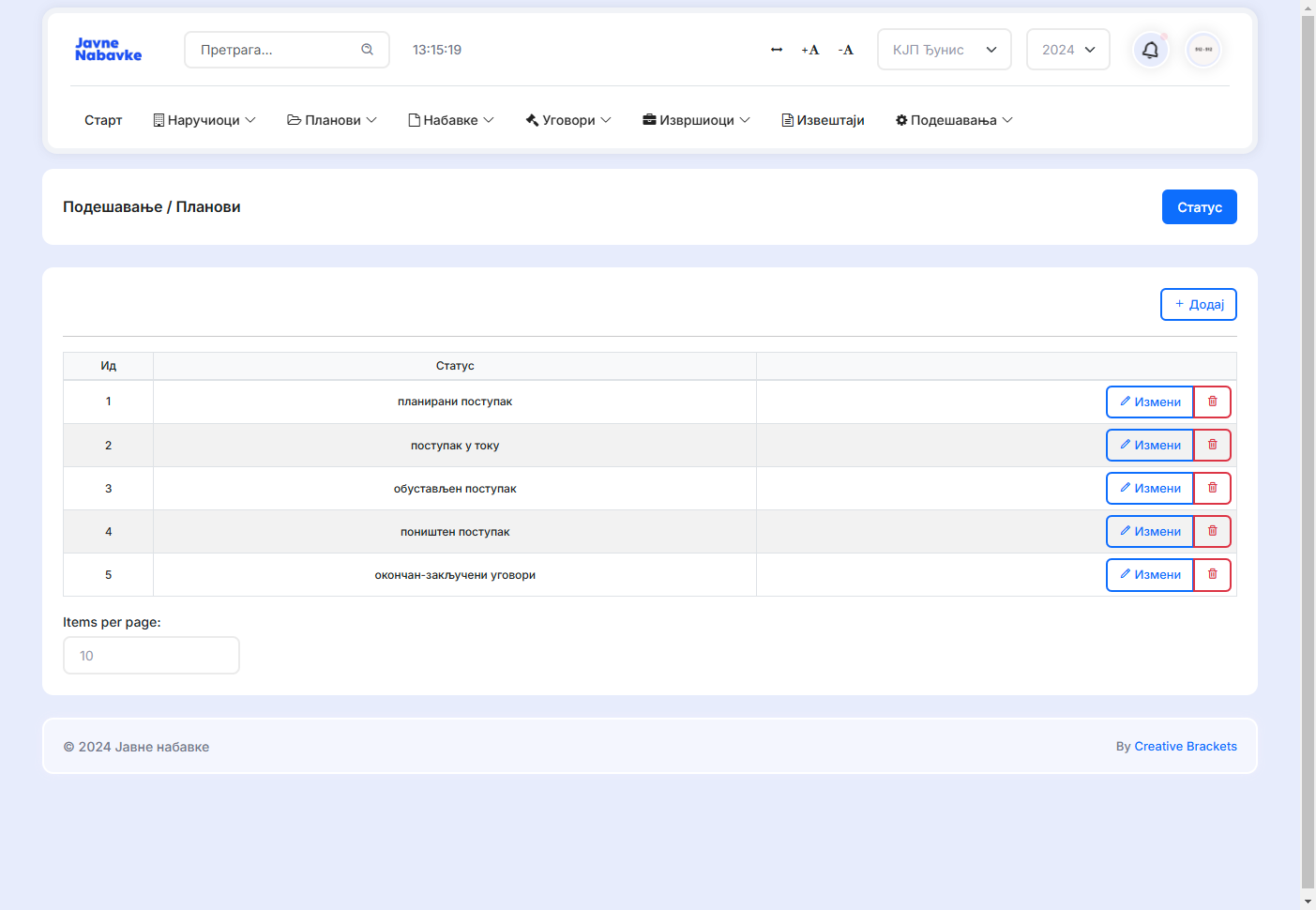This screenshot has width=1316, height=910.
Task: Open the Набавке menu
Action: coord(451,120)
